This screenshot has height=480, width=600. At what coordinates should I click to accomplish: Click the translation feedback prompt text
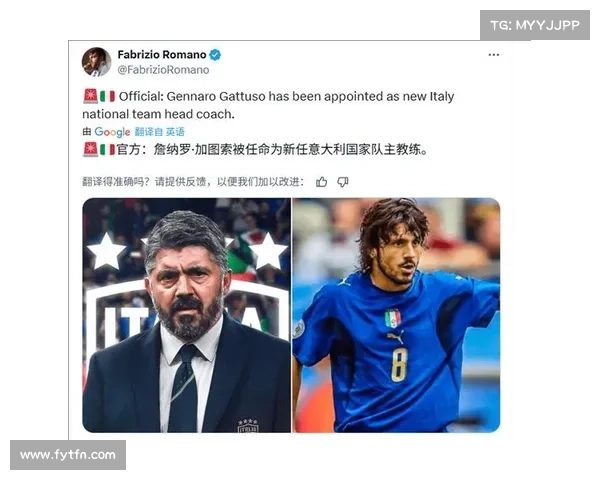pos(193,182)
